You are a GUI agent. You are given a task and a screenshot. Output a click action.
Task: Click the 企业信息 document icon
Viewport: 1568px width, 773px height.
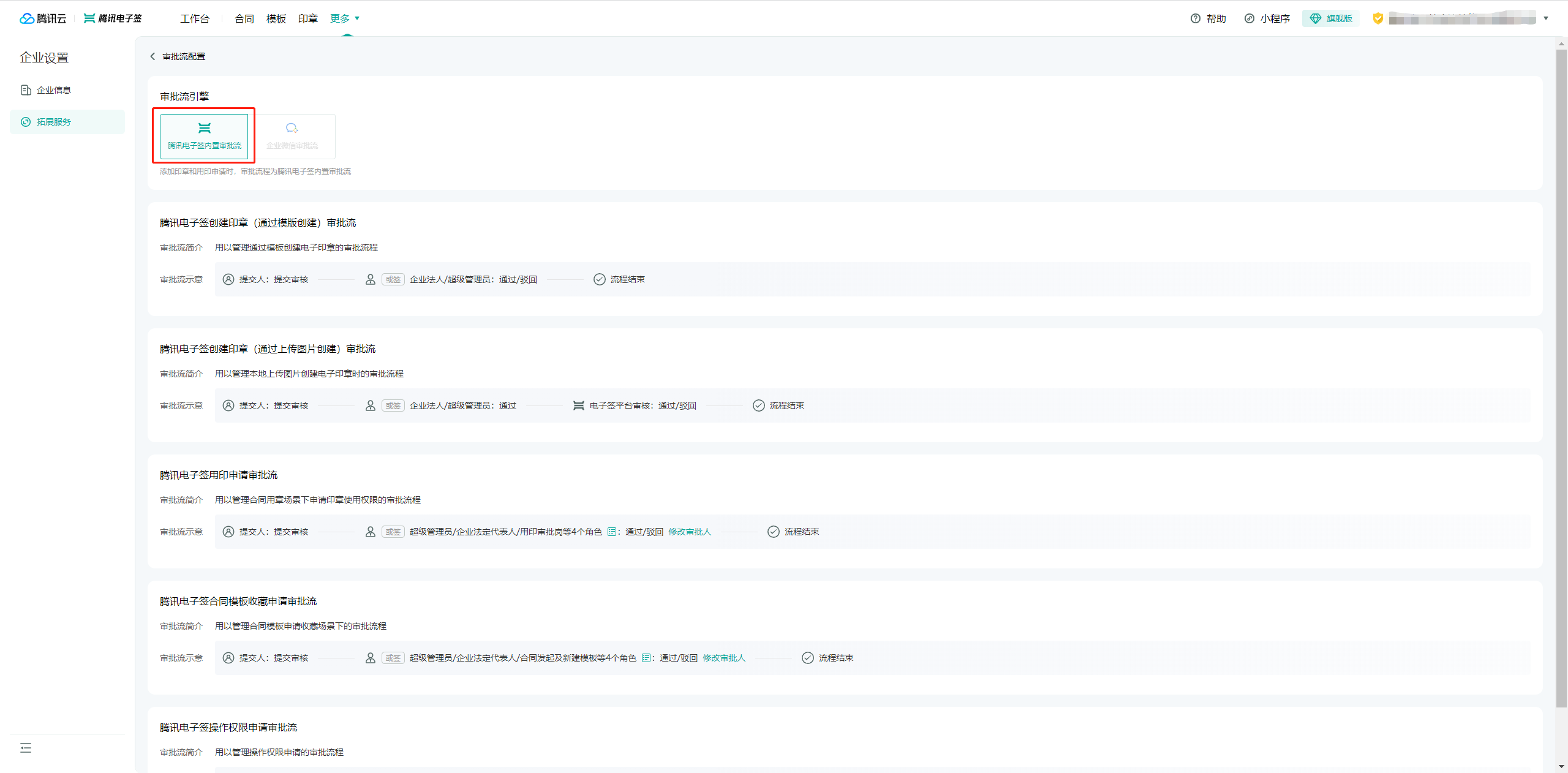tap(26, 90)
